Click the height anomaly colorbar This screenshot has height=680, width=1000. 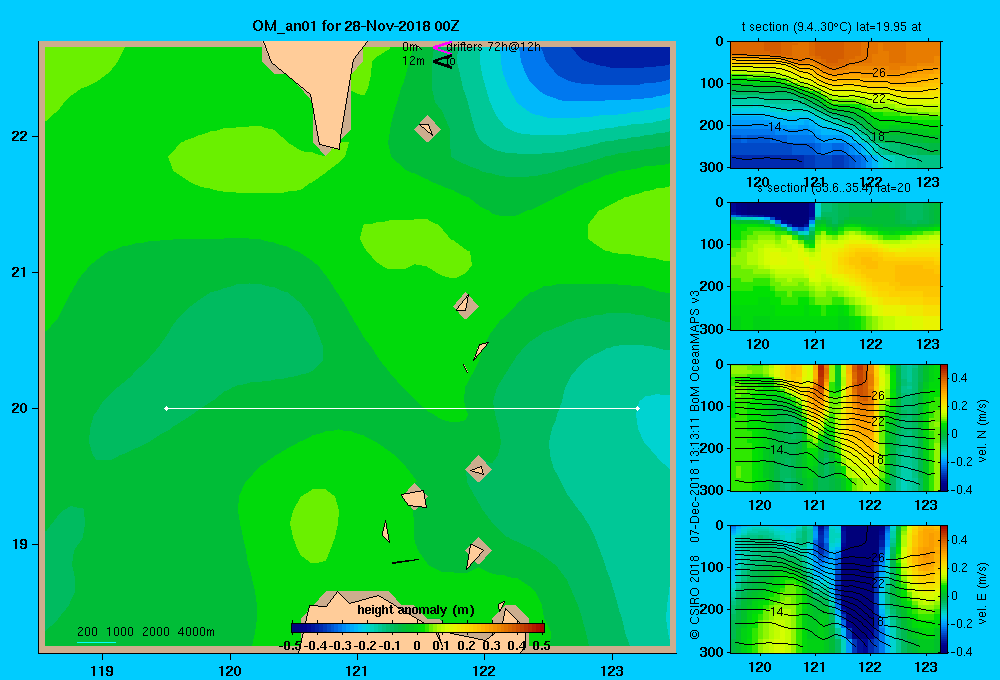[x=418, y=628]
